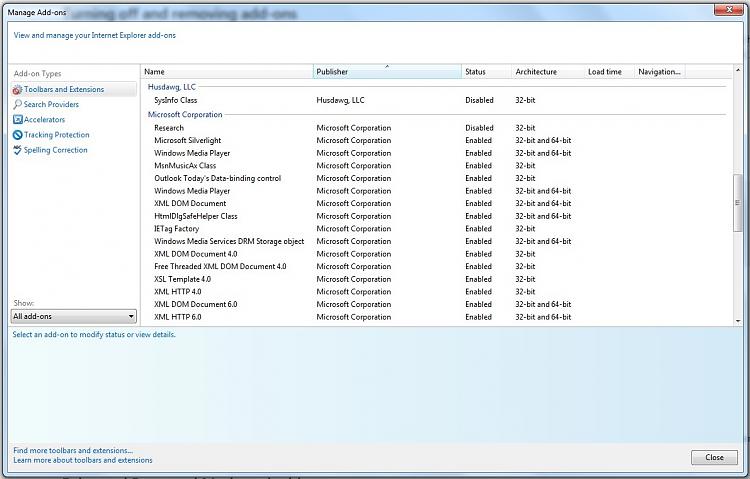Open the Tracking Protection category
This screenshot has width=750, height=479.
57,135
